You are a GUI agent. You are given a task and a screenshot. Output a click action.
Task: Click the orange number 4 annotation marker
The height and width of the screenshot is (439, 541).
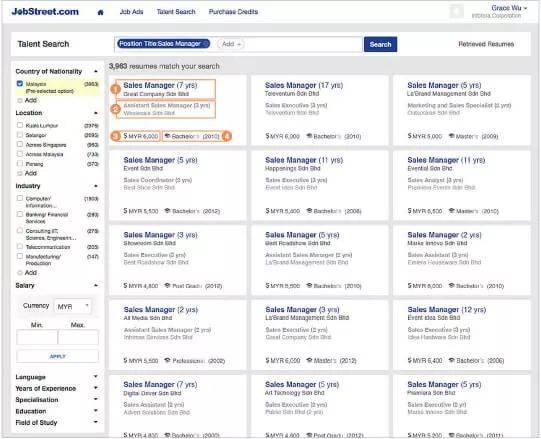(227, 136)
